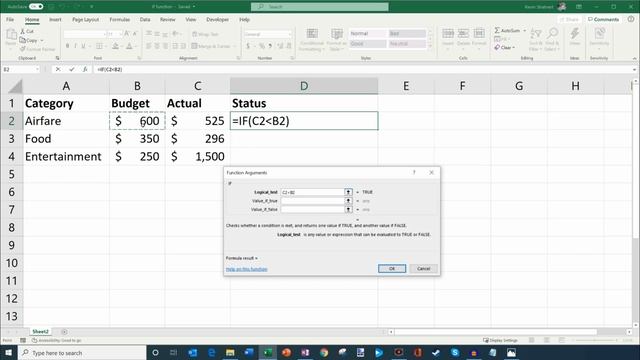
Task: Click the Merge & Center button
Action: tap(211, 46)
